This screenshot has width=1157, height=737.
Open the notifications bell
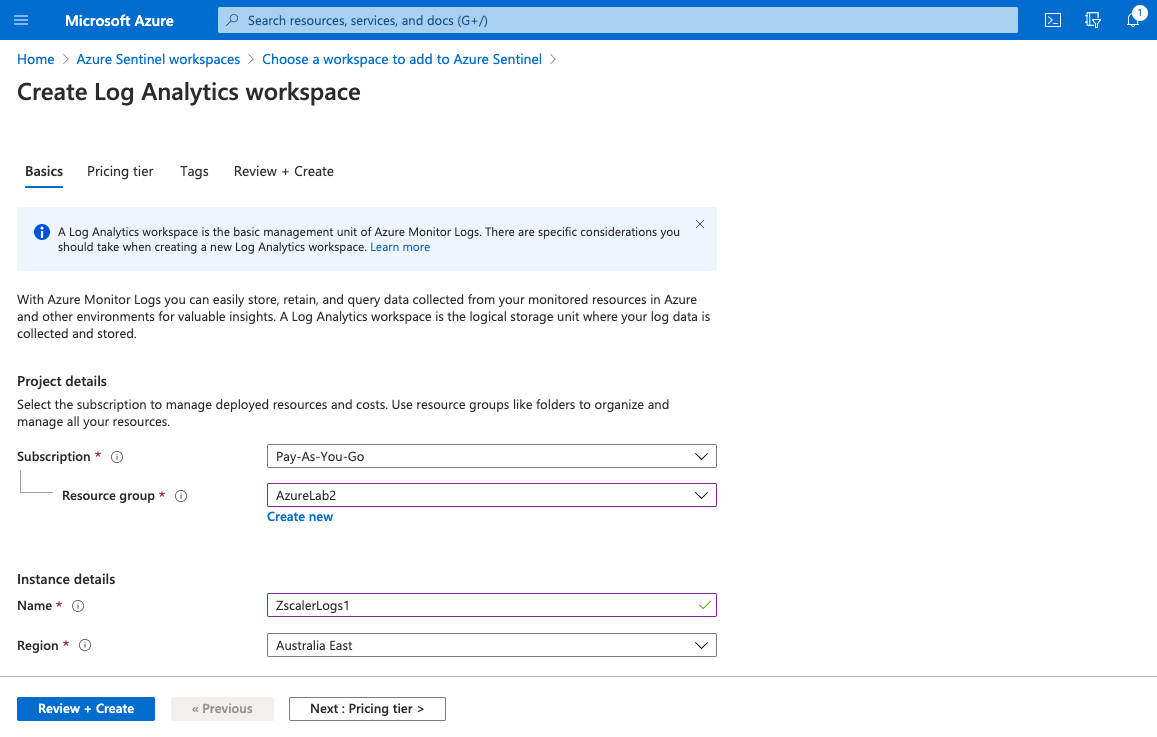pyautogui.click(x=1133, y=20)
